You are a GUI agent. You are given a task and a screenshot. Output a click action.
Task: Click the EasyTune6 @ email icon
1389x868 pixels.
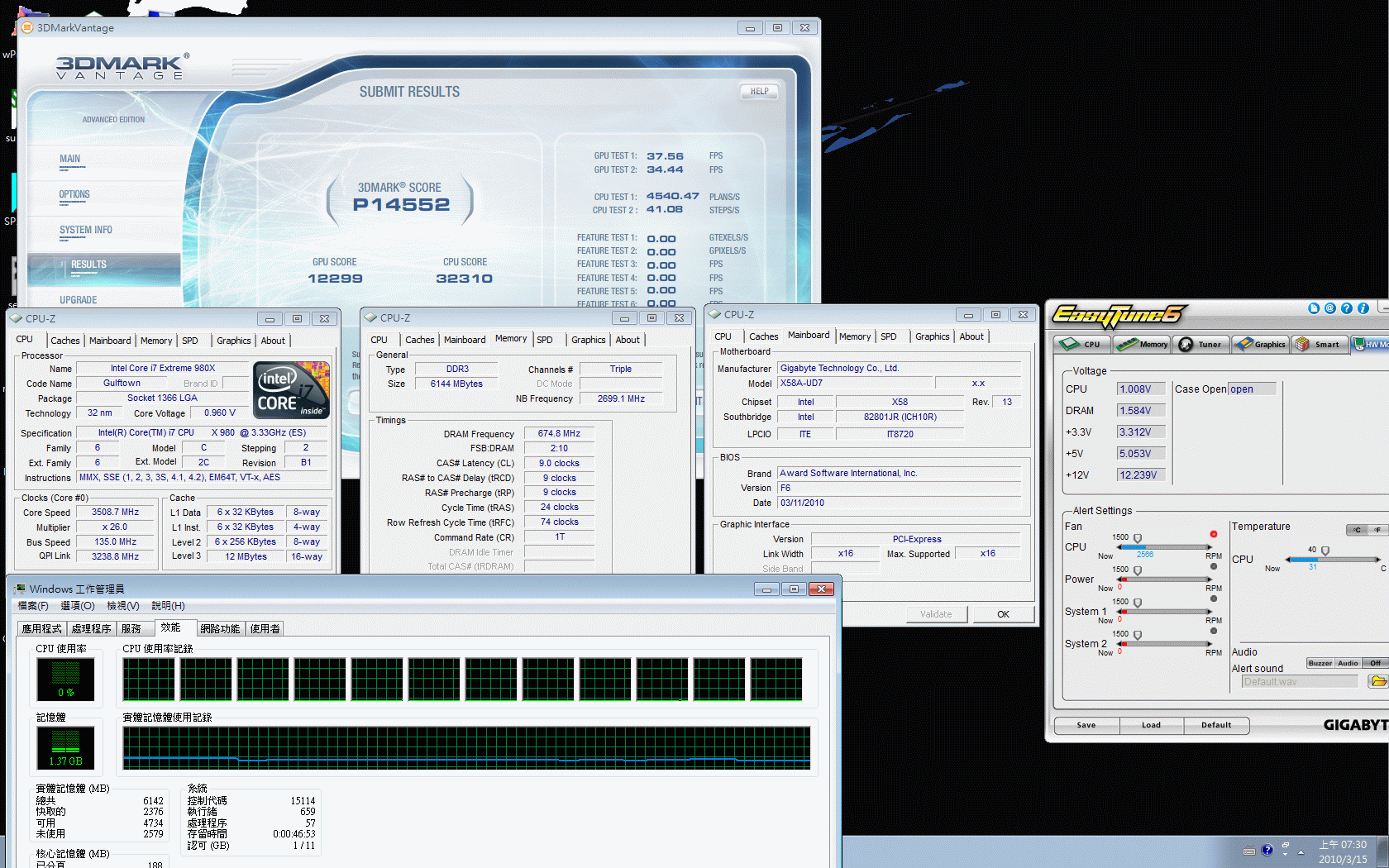1330,308
